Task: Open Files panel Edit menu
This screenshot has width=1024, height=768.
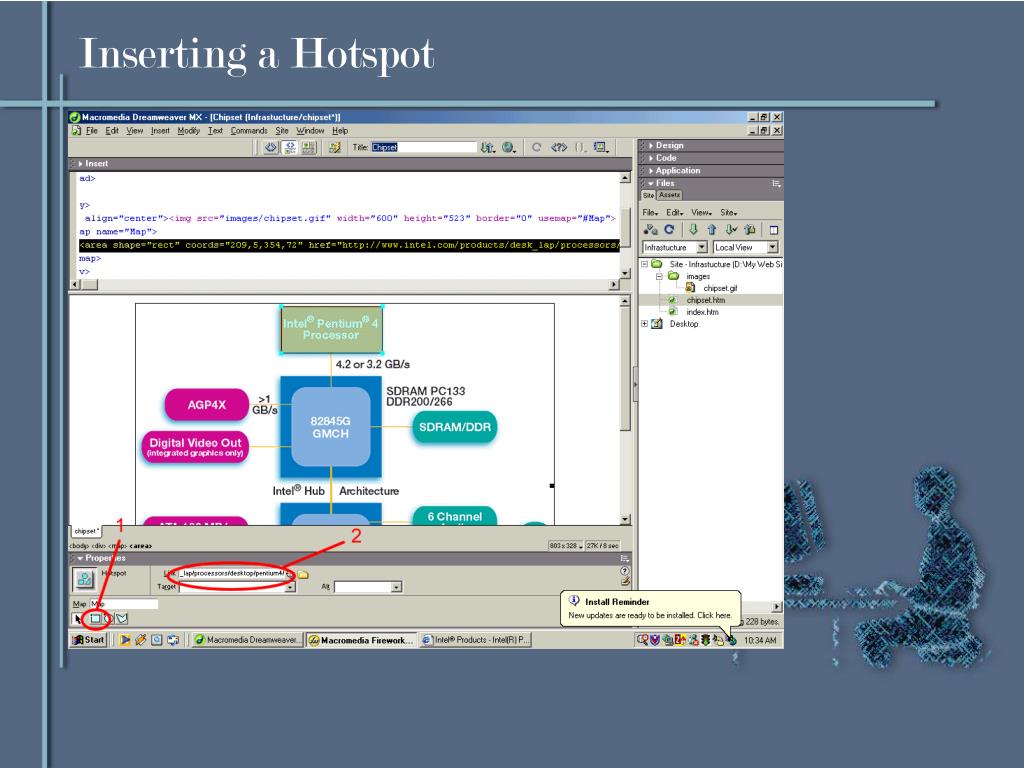Action: pyautogui.click(x=675, y=213)
